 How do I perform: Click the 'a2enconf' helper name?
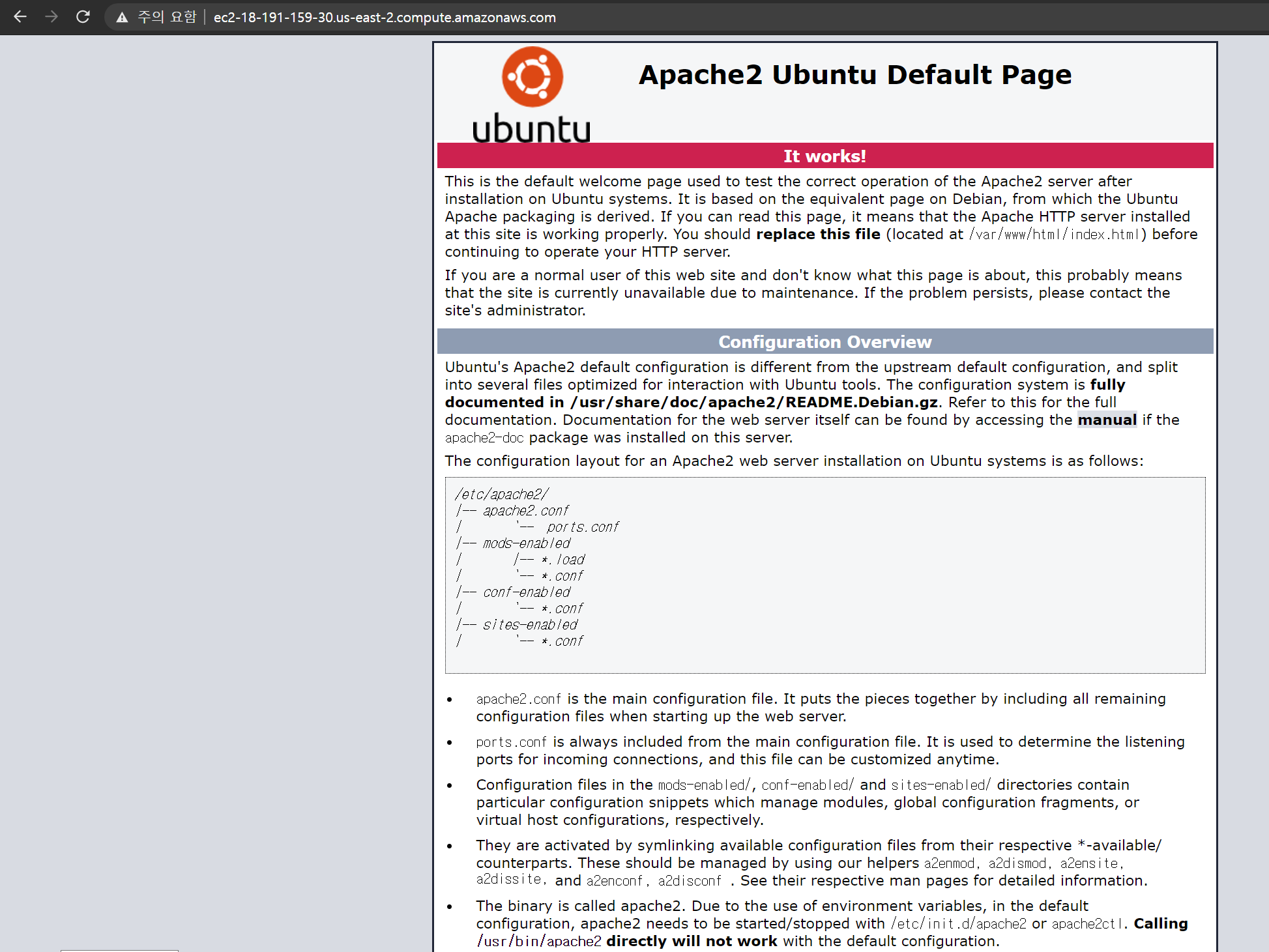pos(615,881)
